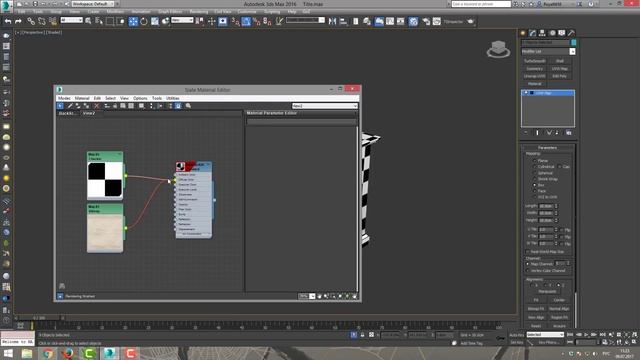Choose the Map Channel radio option
This screenshot has width=640, height=360.
(x=527, y=264)
